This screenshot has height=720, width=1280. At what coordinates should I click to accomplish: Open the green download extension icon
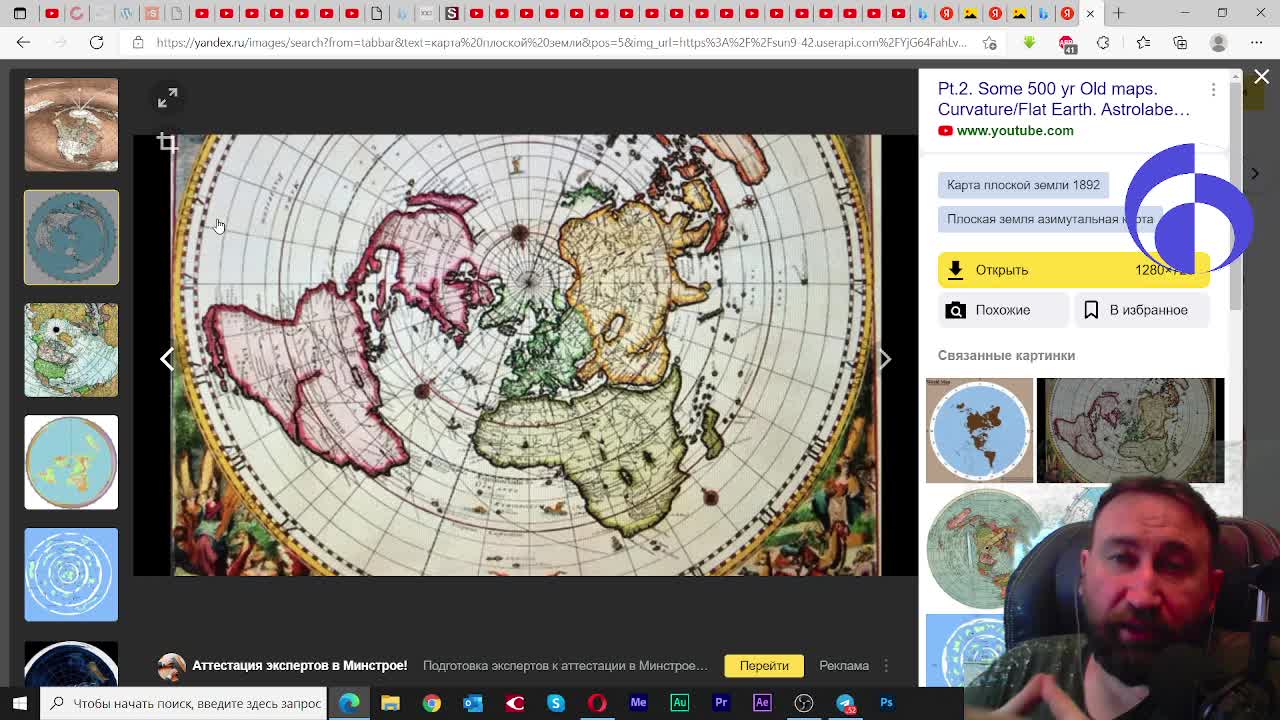click(1029, 43)
